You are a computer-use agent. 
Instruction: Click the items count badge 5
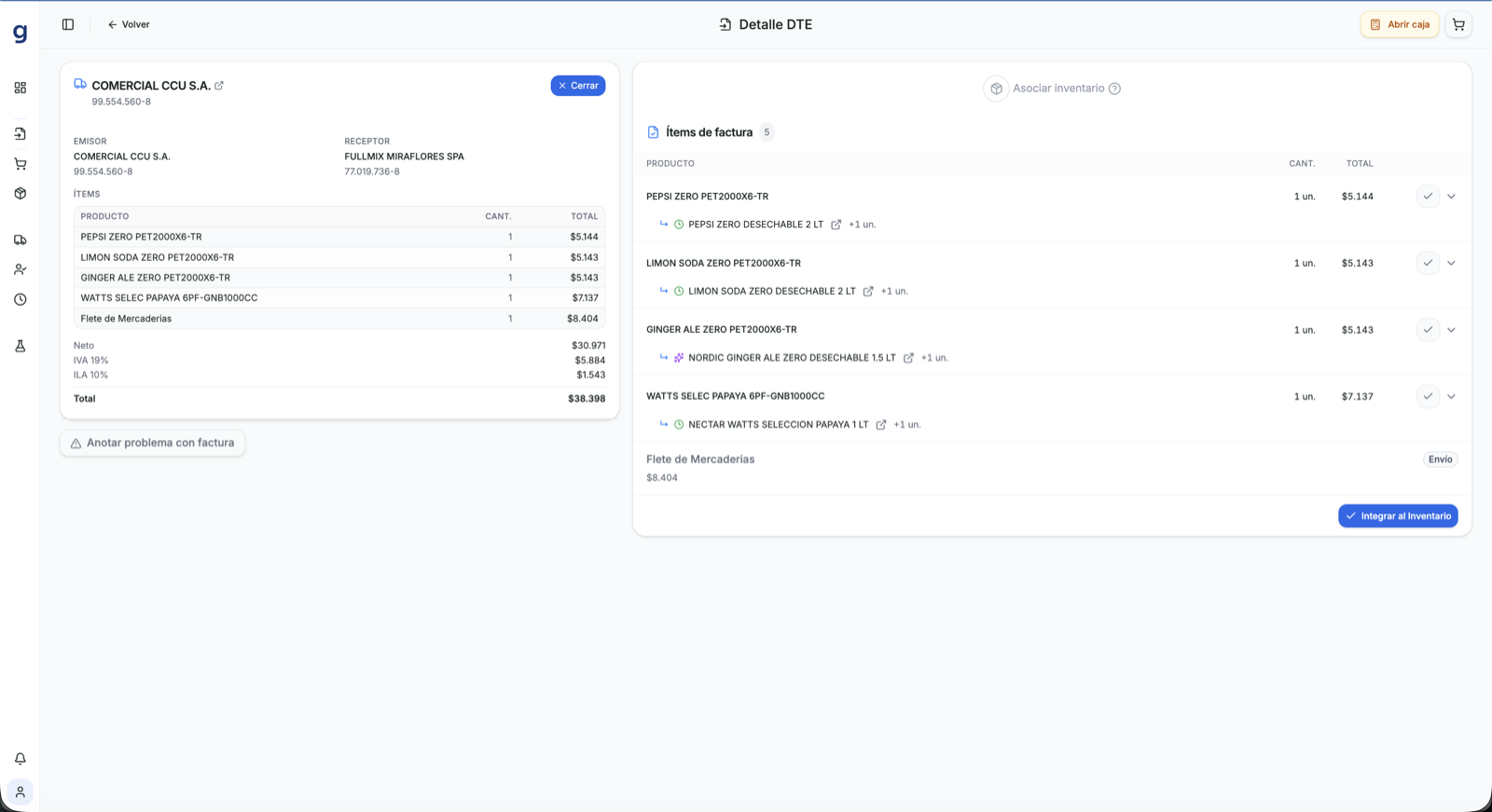767,132
